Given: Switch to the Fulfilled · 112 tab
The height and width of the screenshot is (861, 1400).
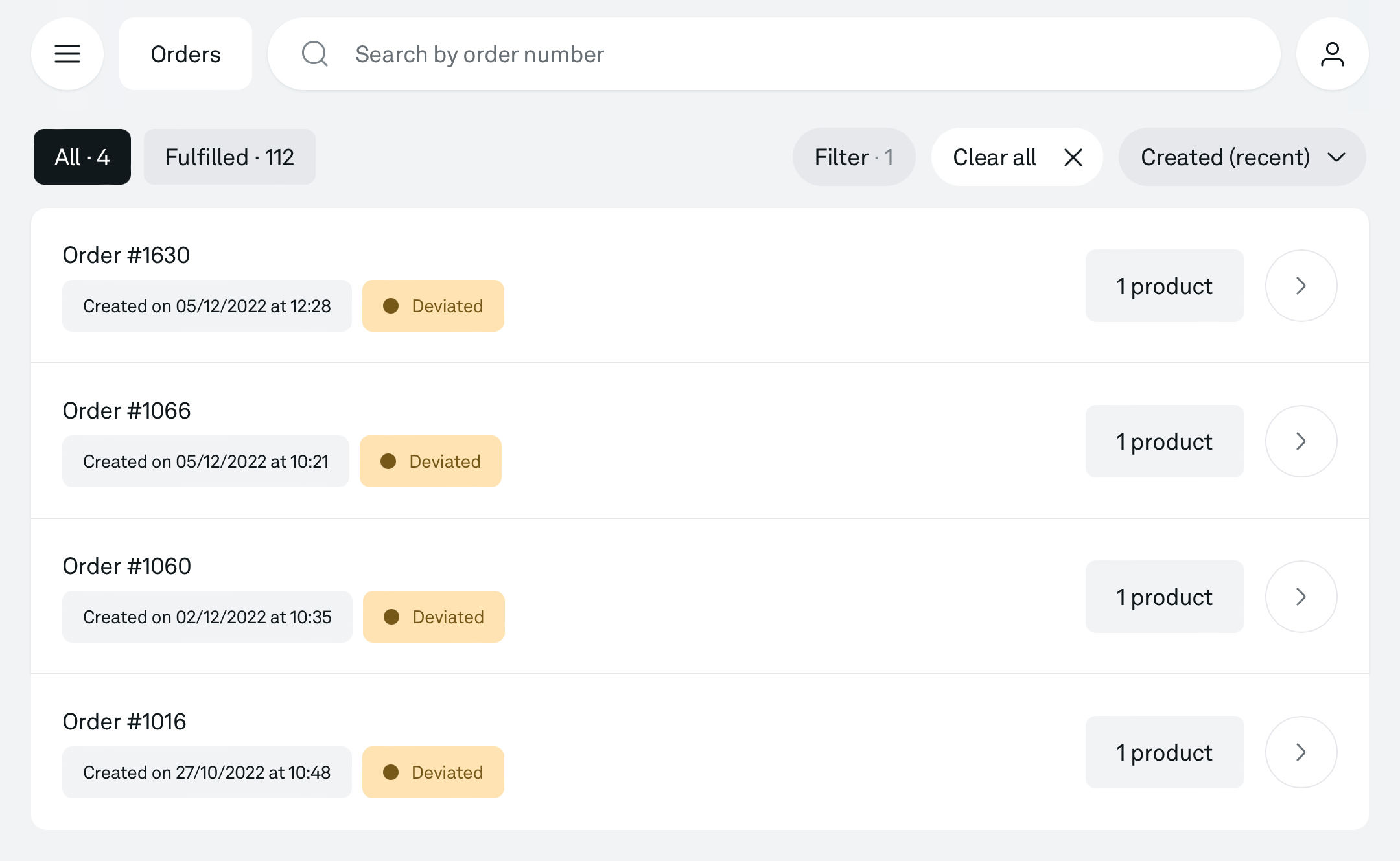Looking at the screenshot, I should [x=229, y=157].
